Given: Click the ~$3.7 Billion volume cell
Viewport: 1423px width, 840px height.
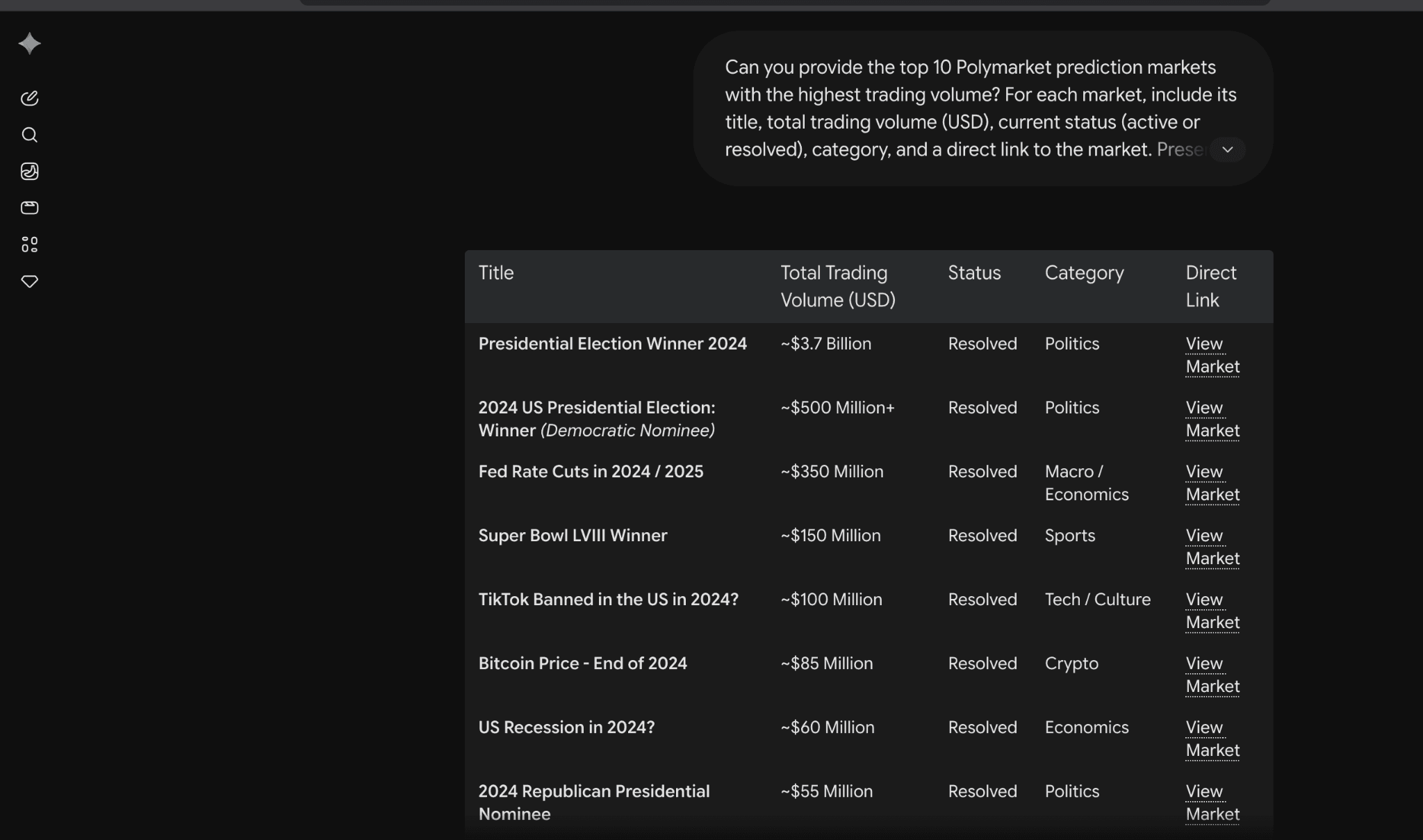Looking at the screenshot, I should 825,344.
